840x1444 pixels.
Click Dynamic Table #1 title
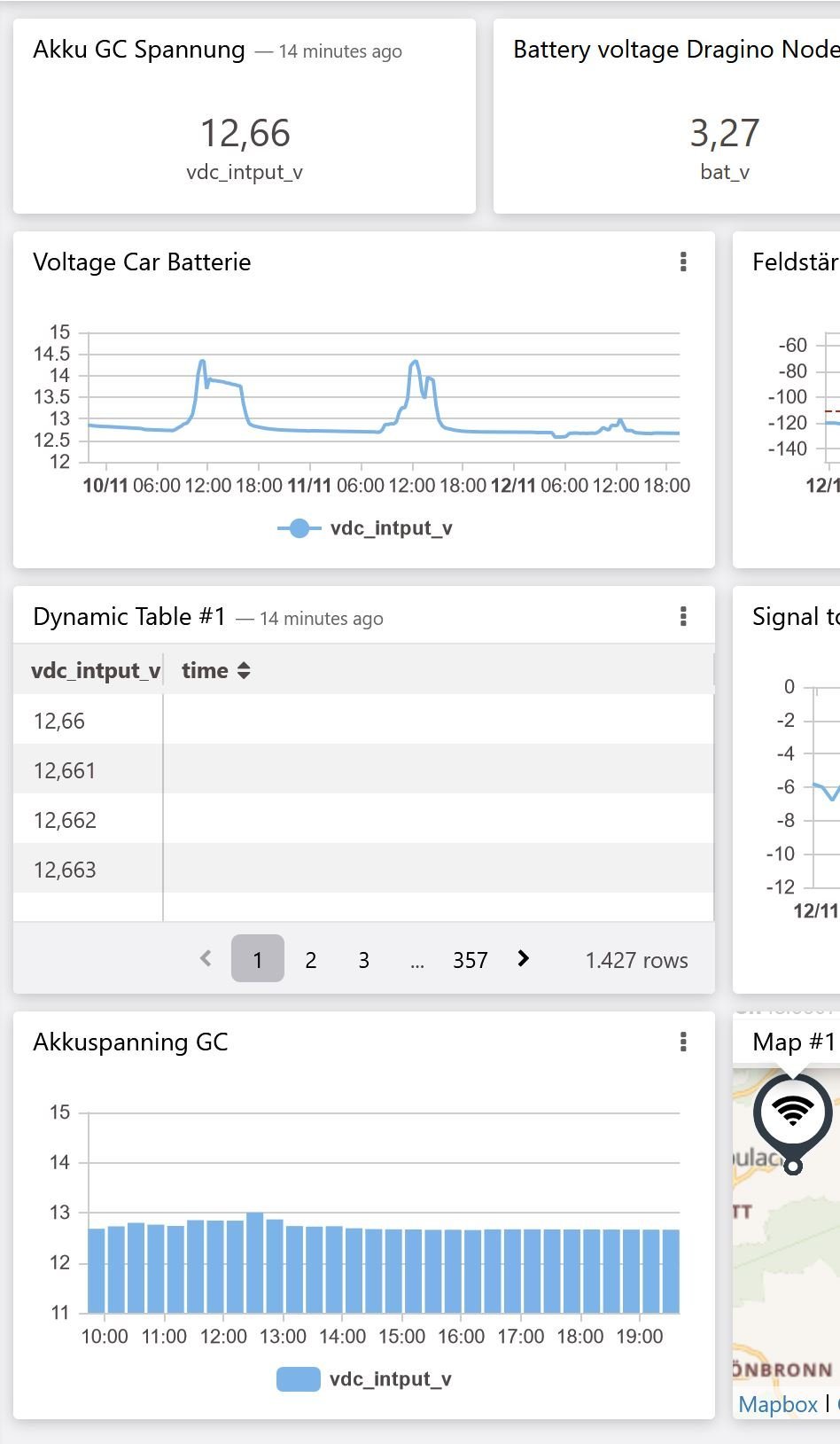coord(129,616)
